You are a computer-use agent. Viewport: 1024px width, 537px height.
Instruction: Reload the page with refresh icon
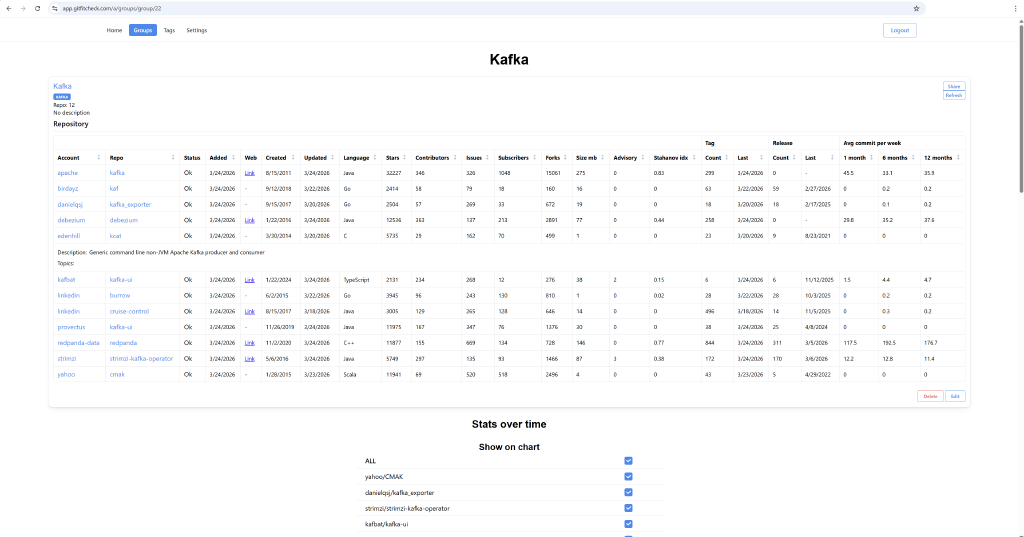point(37,8)
